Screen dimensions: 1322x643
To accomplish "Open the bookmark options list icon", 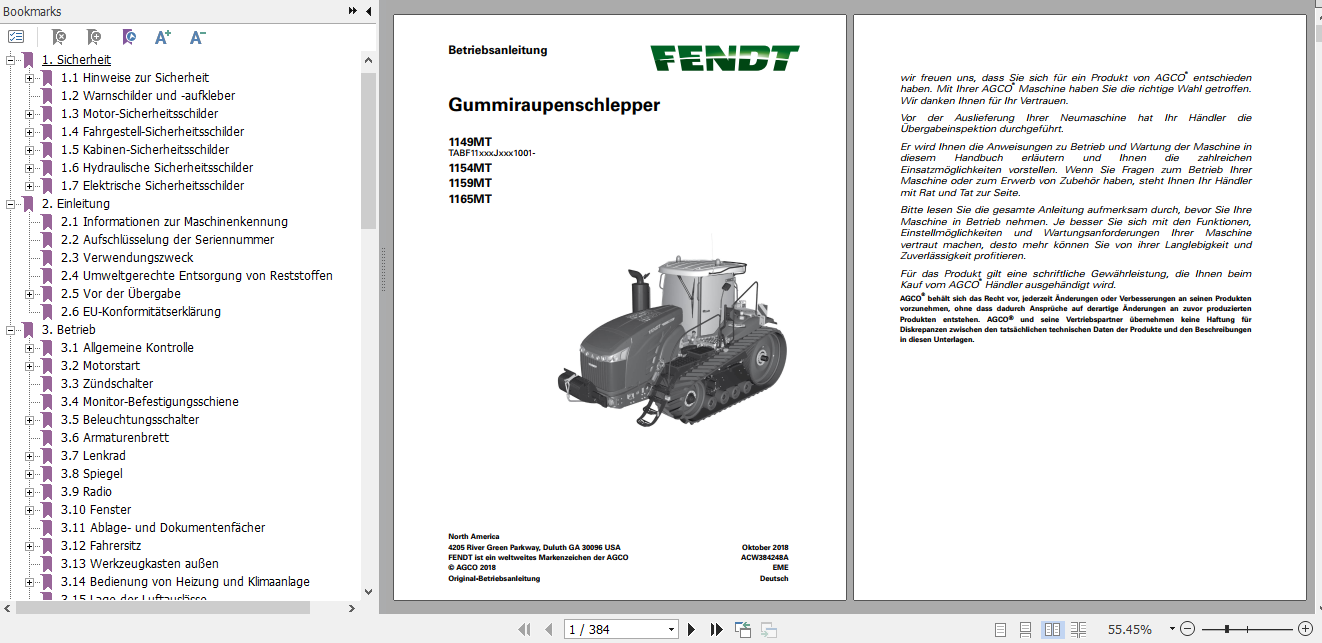I will click(16, 37).
